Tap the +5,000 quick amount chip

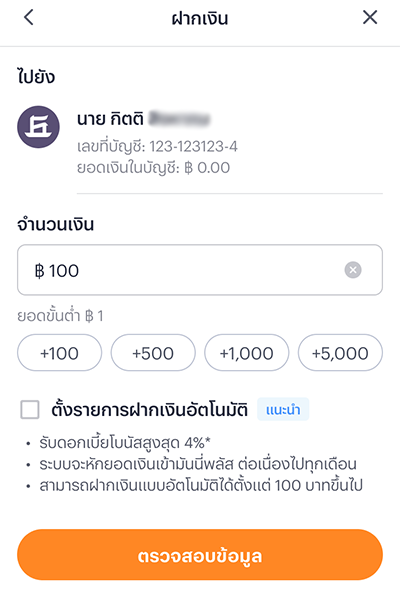click(340, 353)
